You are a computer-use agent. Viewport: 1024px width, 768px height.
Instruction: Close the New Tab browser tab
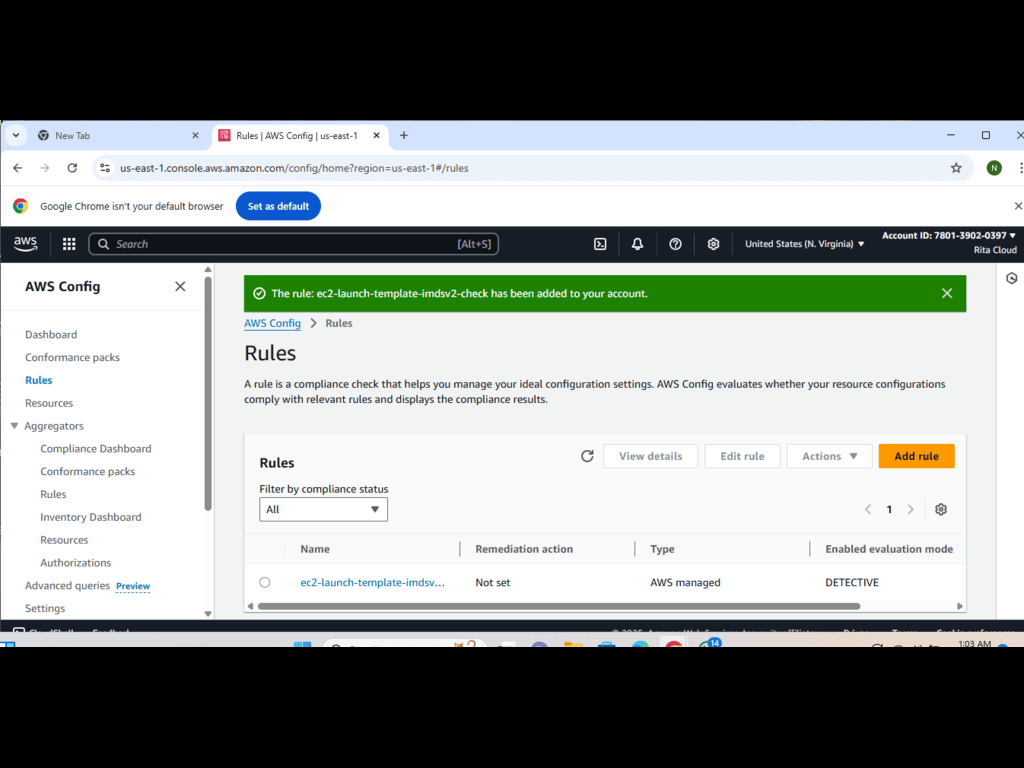click(195, 135)
